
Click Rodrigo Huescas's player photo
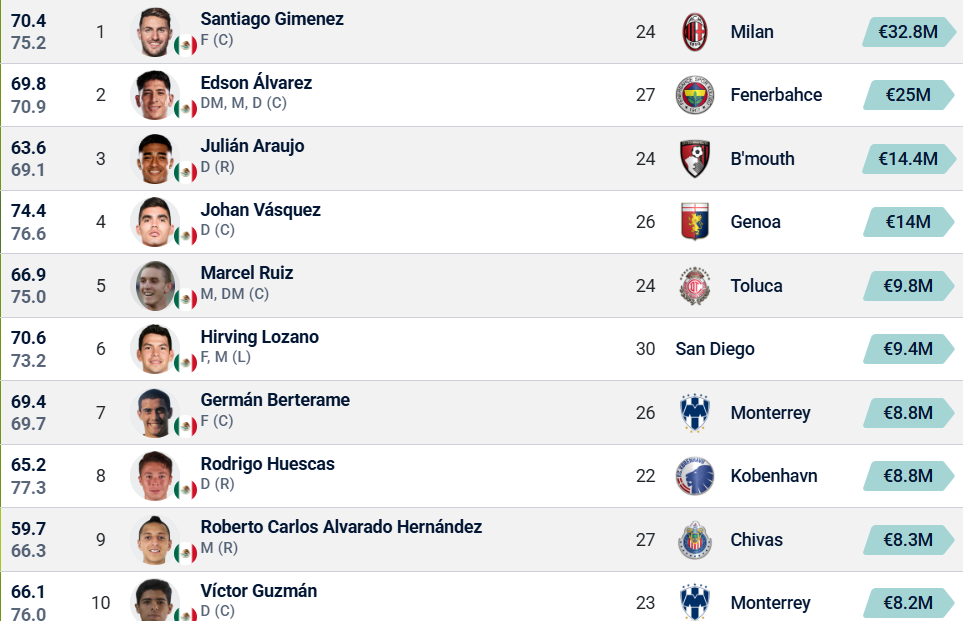tap(156, 476)
